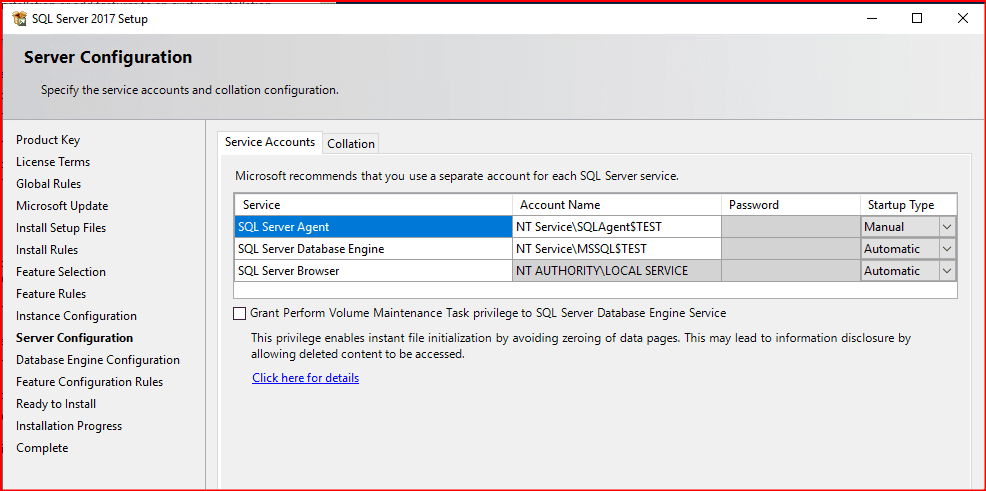The width and height of the screenshot is (986, 491).
Task: Select the Service Accounts tab
Action: coord(270,142)
